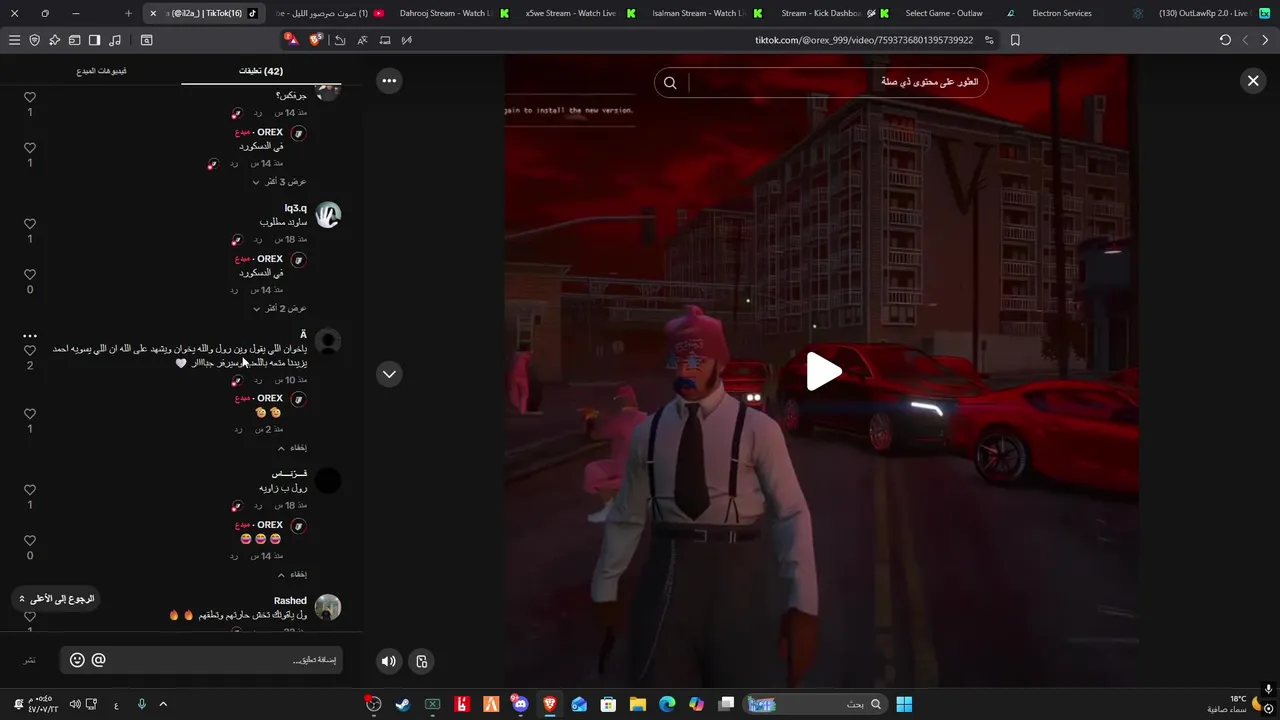The width and height of the screenshot is (1280, 720).
Task: Open OREX creator name in last reply
Action: pyautogui.click(x=270, y=525)
